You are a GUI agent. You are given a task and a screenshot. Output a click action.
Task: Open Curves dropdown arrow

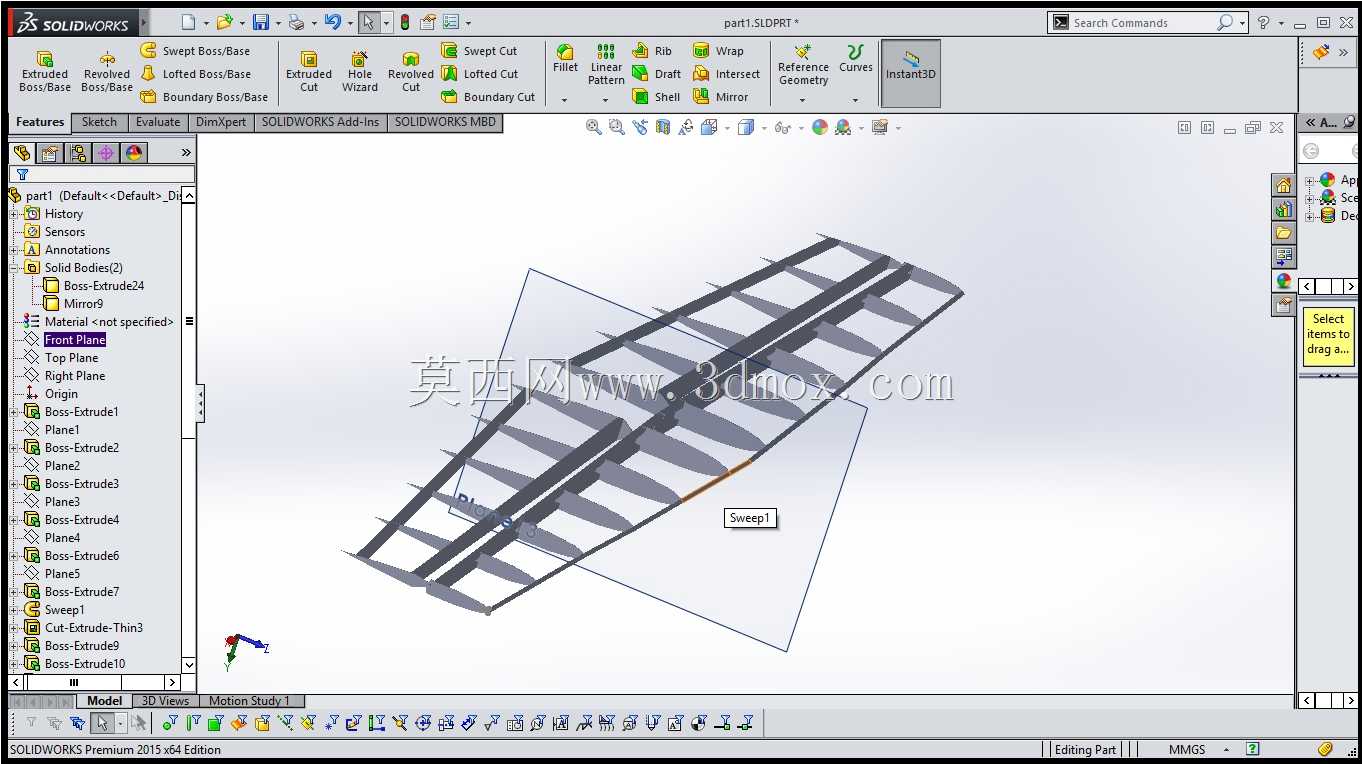(x=855, y=100)
